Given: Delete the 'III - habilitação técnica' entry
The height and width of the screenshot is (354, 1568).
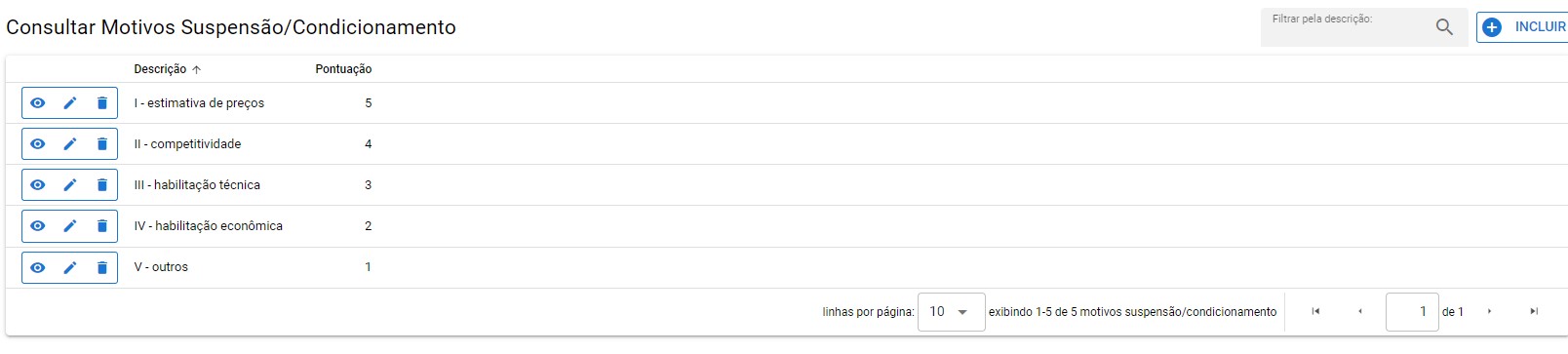Looking at the screenshot, I should (x=102, y=185).
